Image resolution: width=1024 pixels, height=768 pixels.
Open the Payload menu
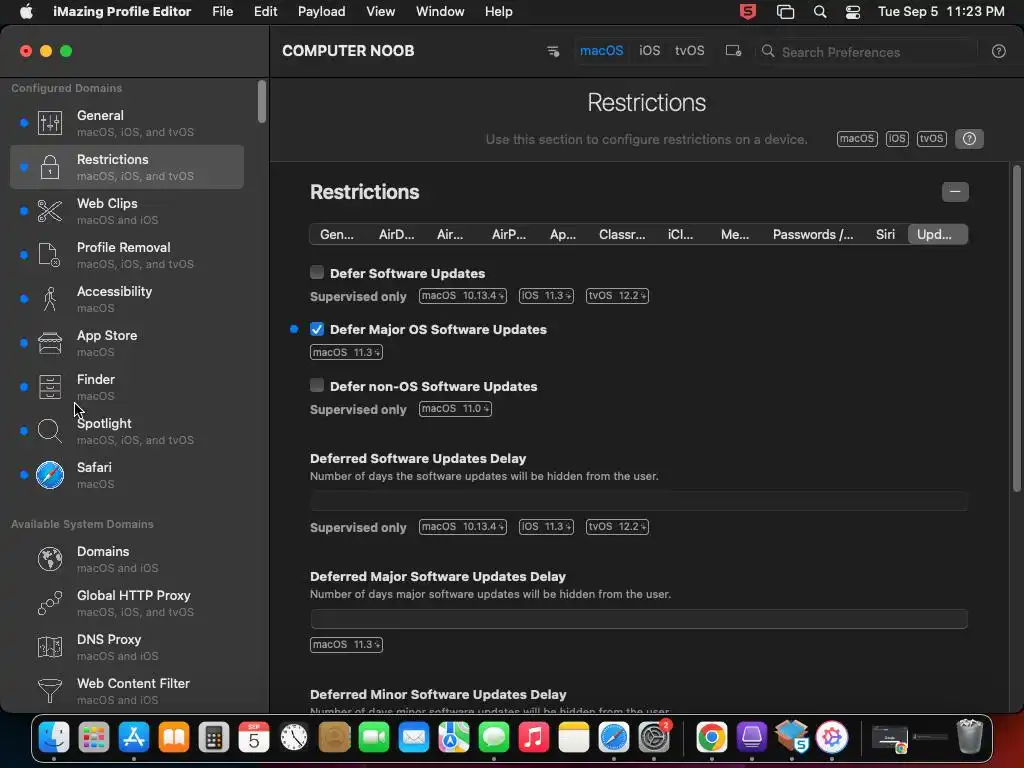pos(321,12)
